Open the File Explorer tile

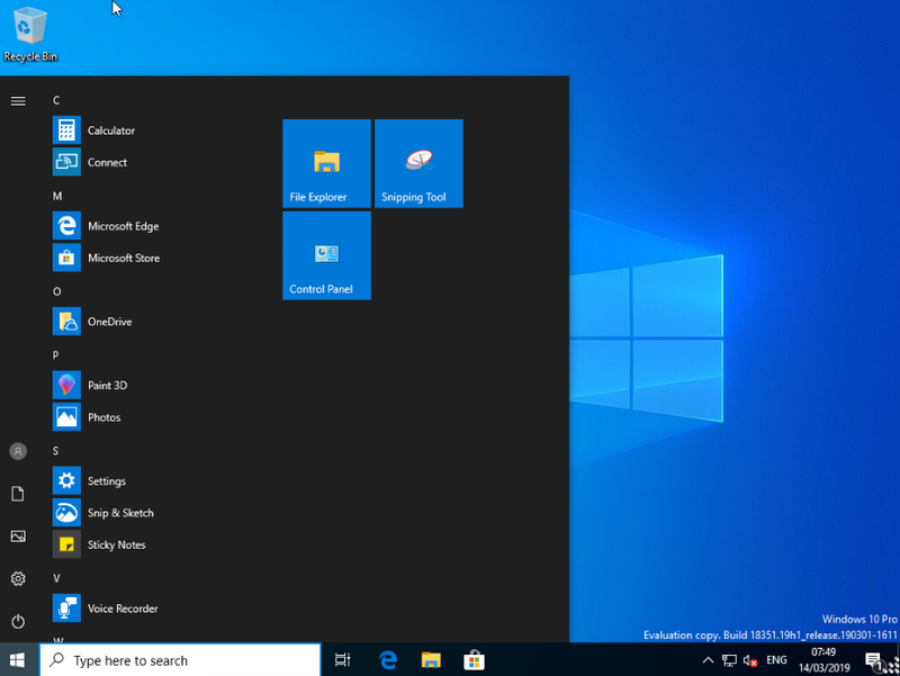pyautogui.click(x=327, y=164)
